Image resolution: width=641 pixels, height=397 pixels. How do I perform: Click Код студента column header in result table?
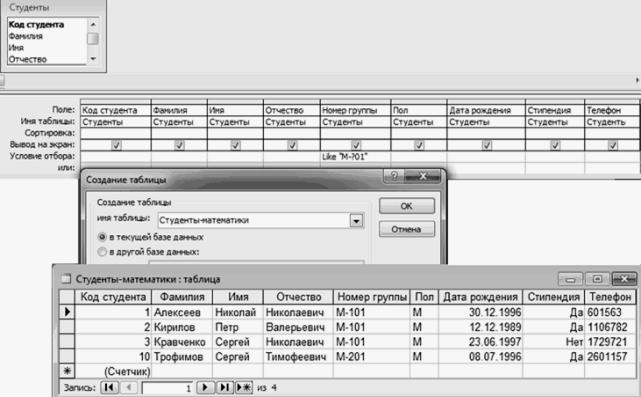coord(113,297)
